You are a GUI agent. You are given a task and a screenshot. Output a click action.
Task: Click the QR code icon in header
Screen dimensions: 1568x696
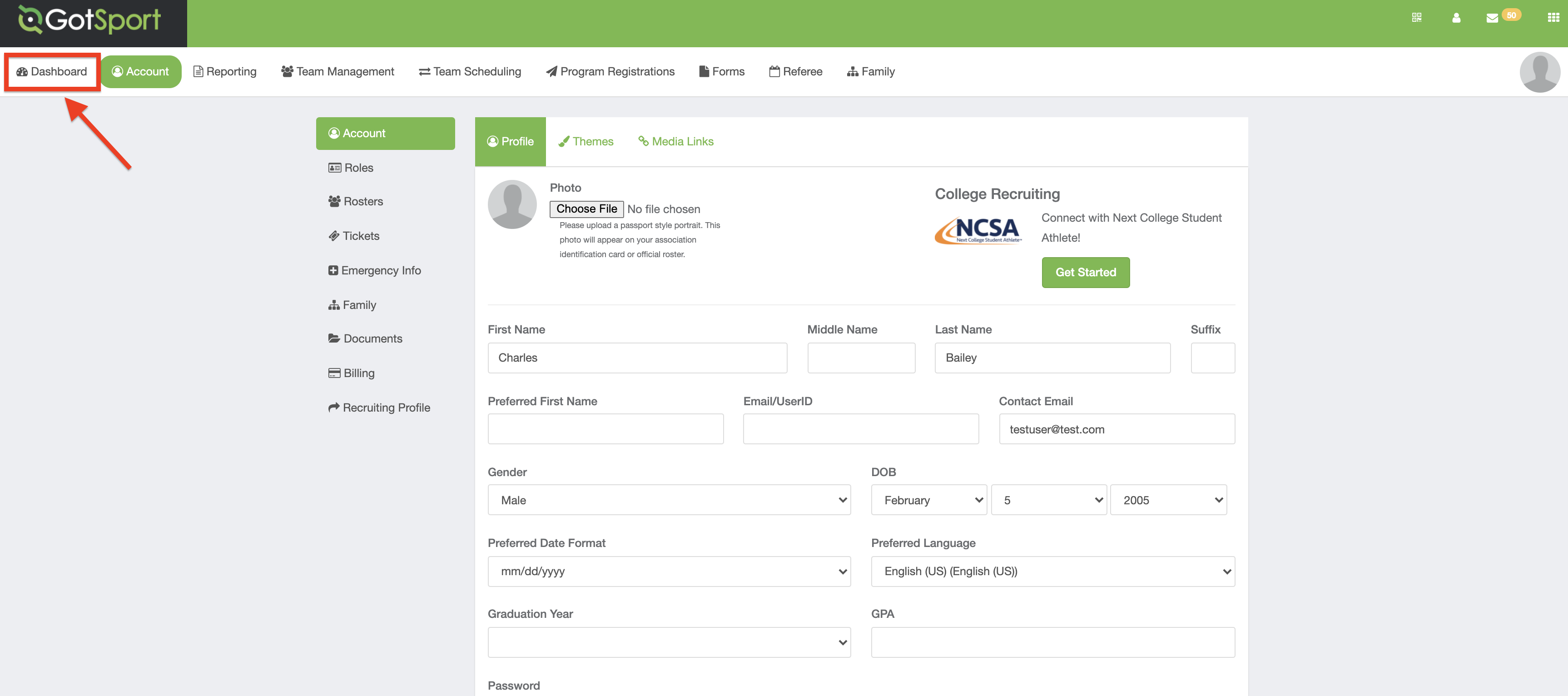coord(1416,17)
